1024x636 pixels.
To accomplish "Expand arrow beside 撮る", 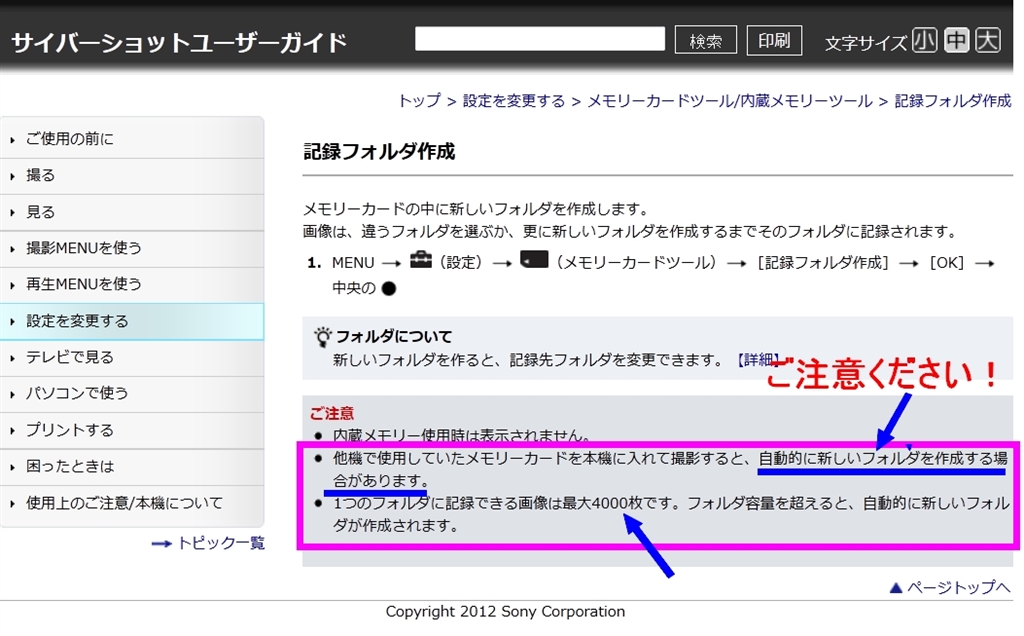I will coord(12,176).
